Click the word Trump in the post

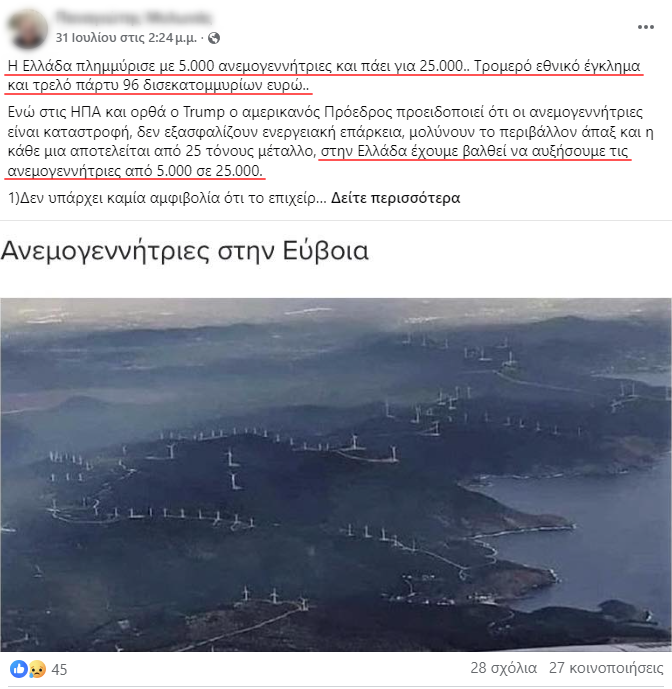203,112
